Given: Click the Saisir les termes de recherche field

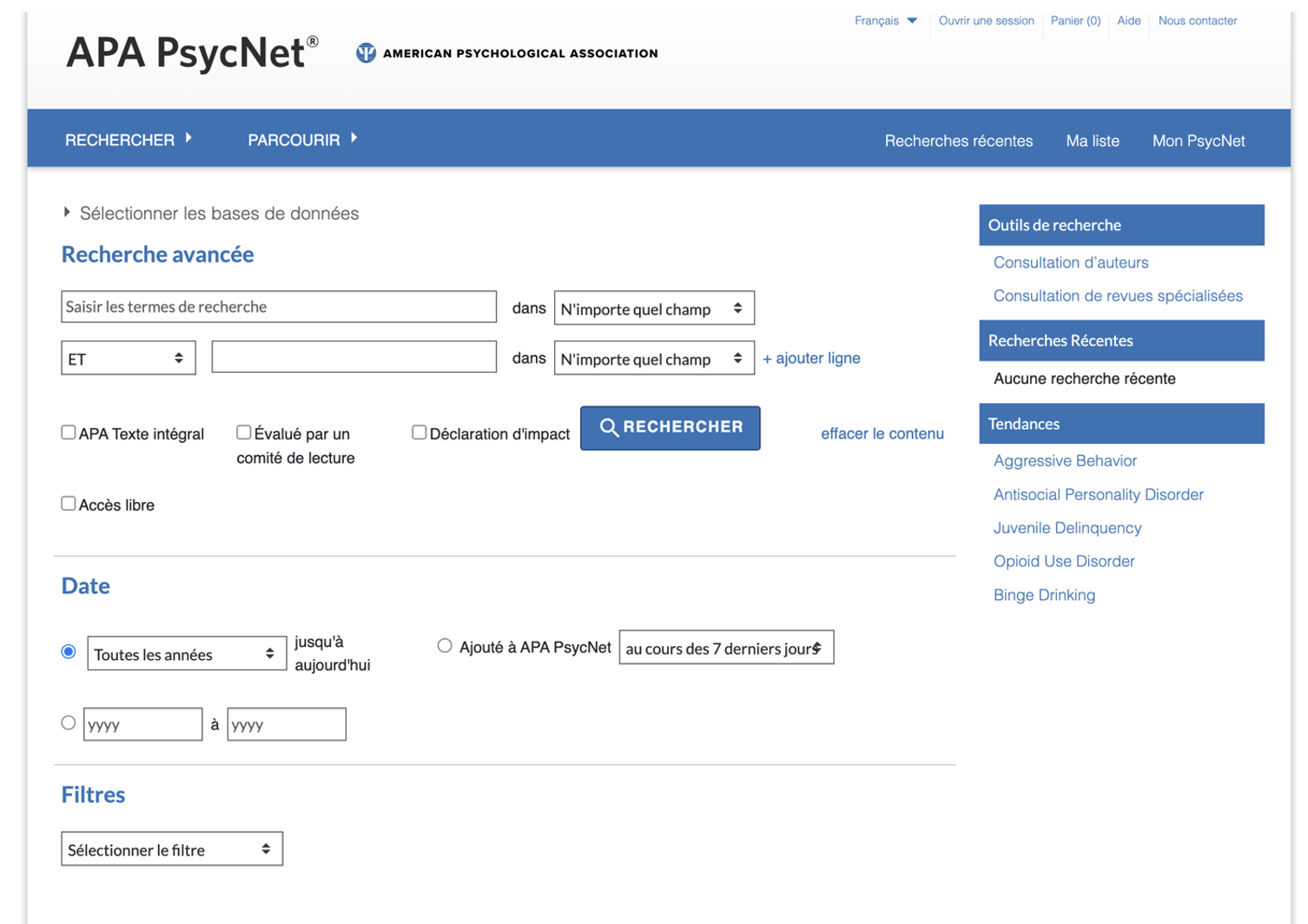Looking at the screenshot, I should pyautogui.click(x=278, y=307).
